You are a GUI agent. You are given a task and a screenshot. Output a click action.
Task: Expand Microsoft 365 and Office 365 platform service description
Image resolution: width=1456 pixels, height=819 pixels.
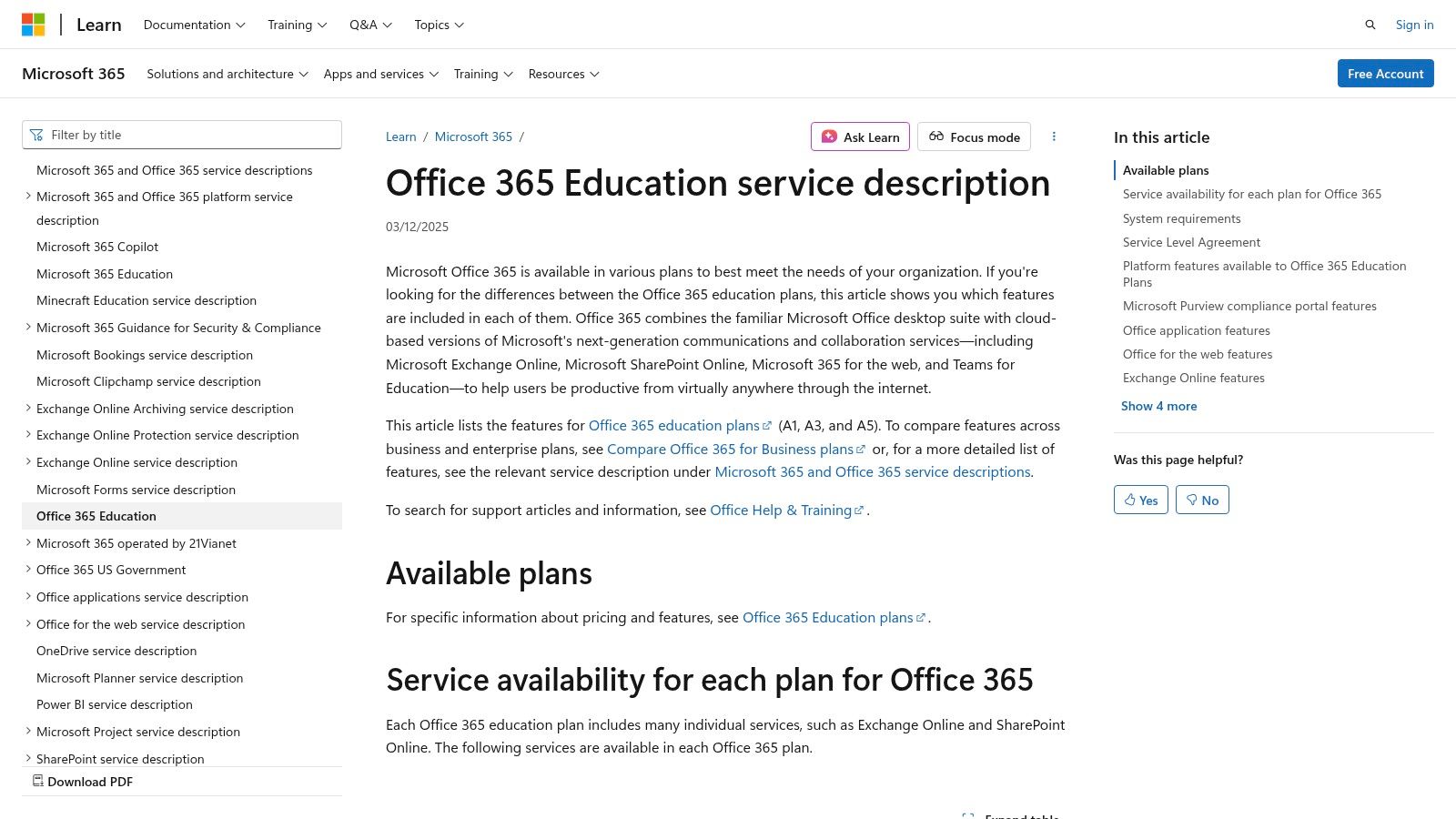point(28,197)
